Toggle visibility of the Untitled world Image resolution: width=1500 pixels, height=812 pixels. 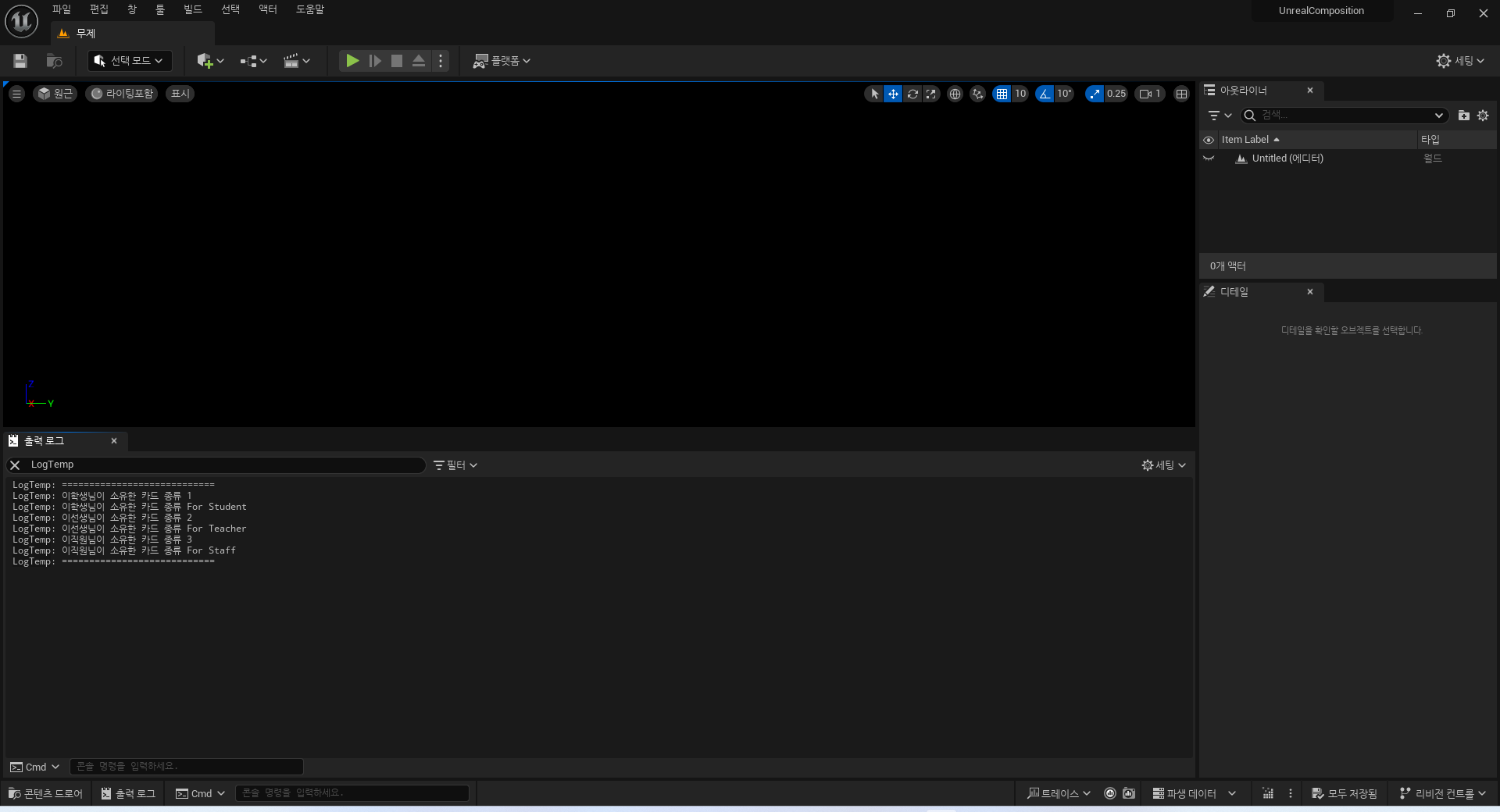[1209, 158]
